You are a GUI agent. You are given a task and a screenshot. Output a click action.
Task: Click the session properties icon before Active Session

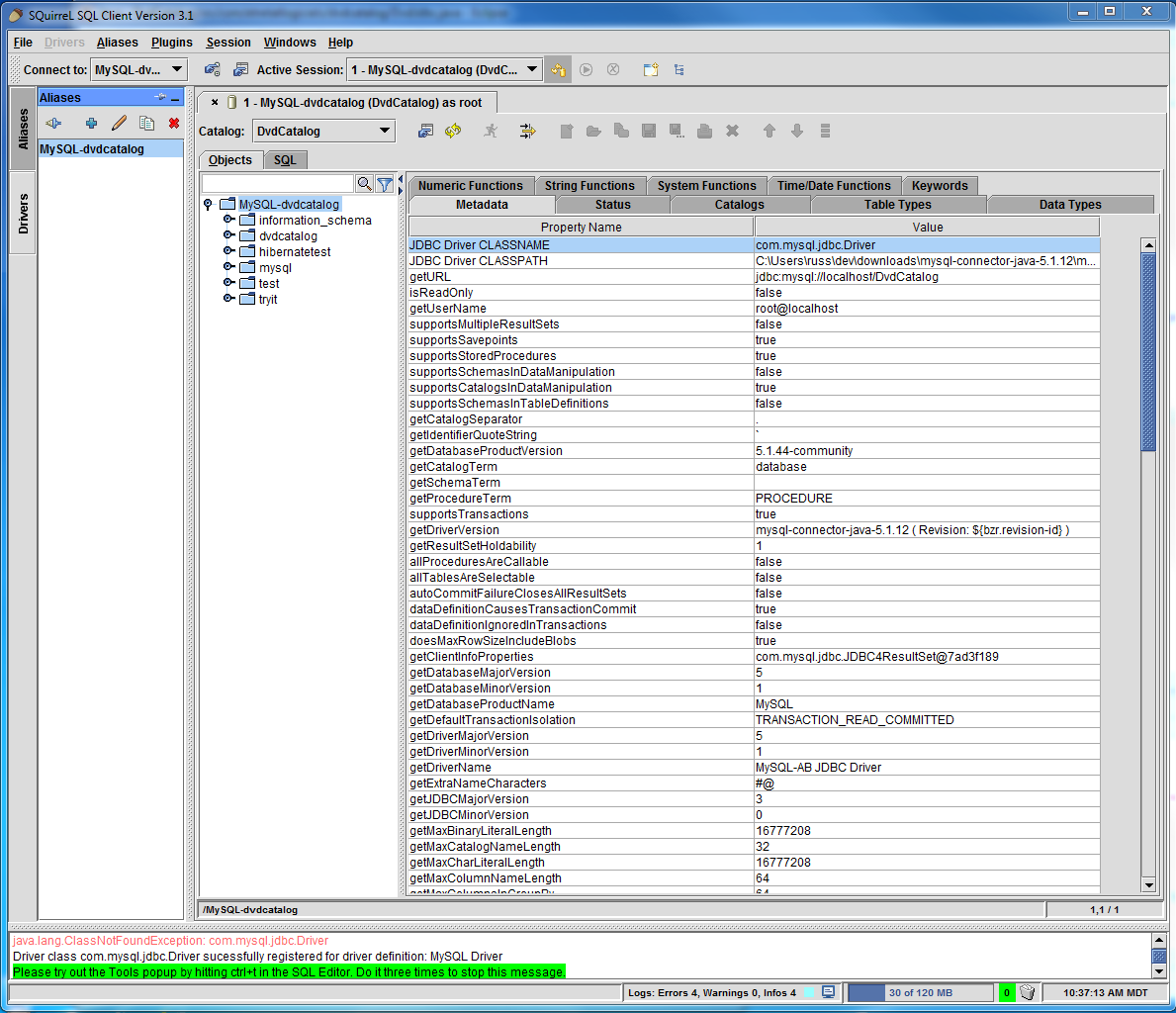click(x=240, y=70)
